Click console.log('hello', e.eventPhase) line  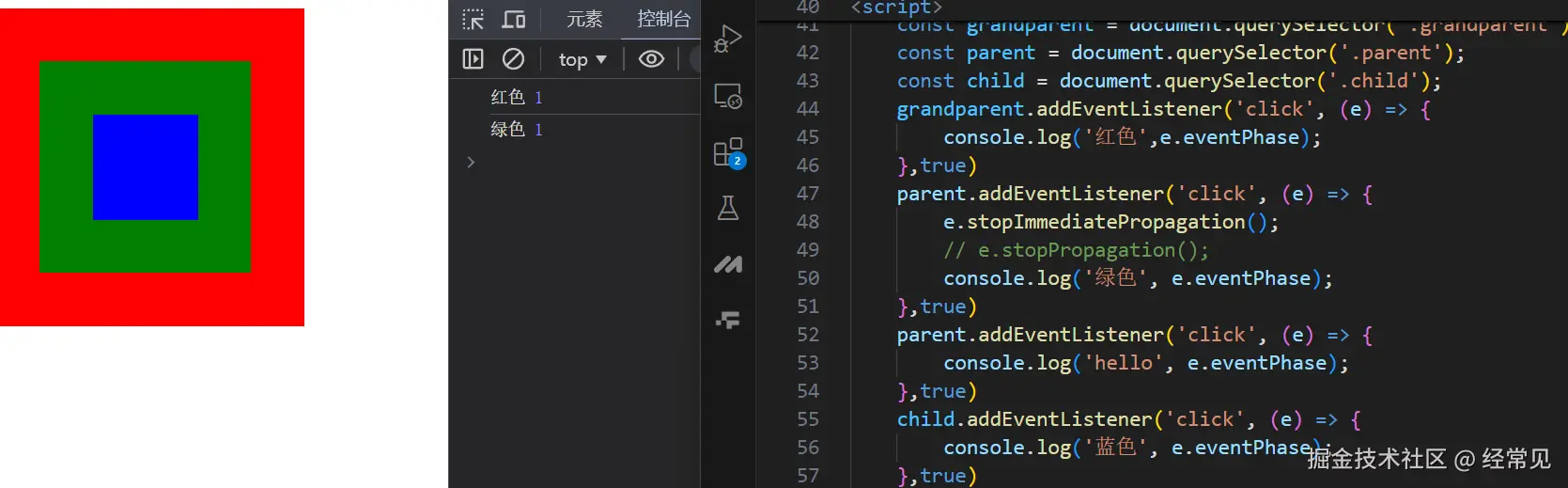[x=1146, y=363]
